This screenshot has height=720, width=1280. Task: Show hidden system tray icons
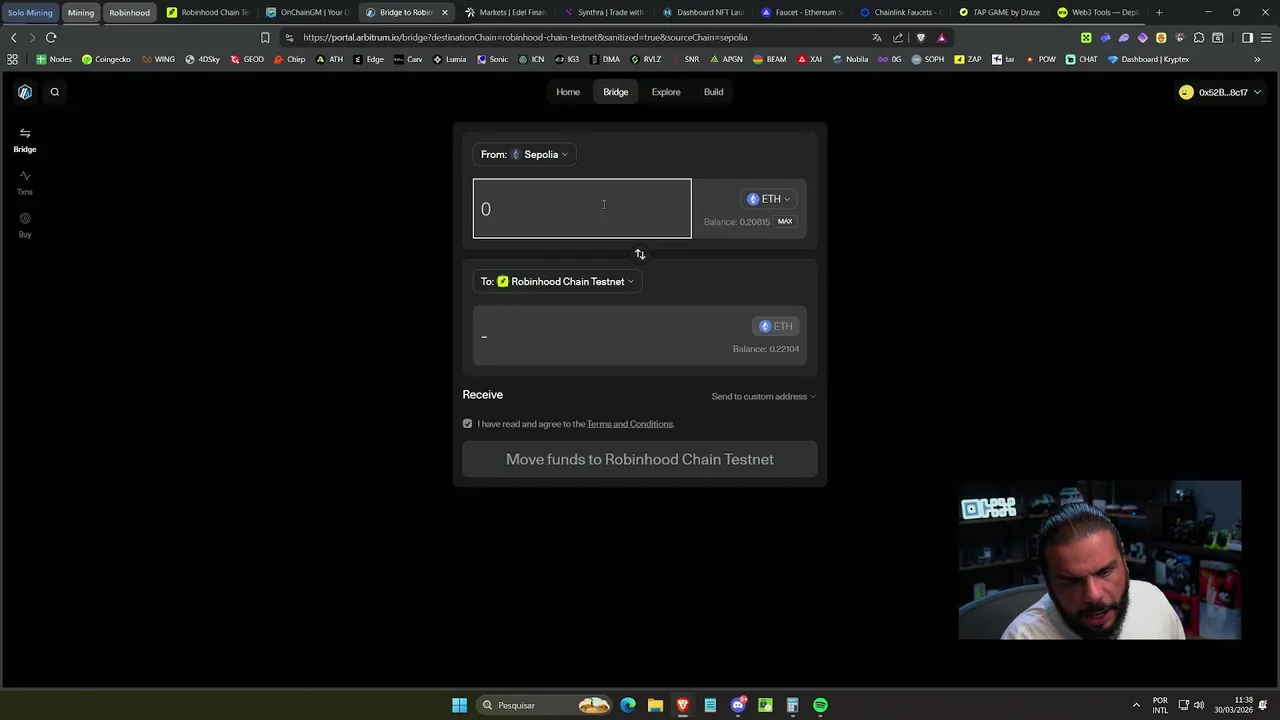point(1136,705)
